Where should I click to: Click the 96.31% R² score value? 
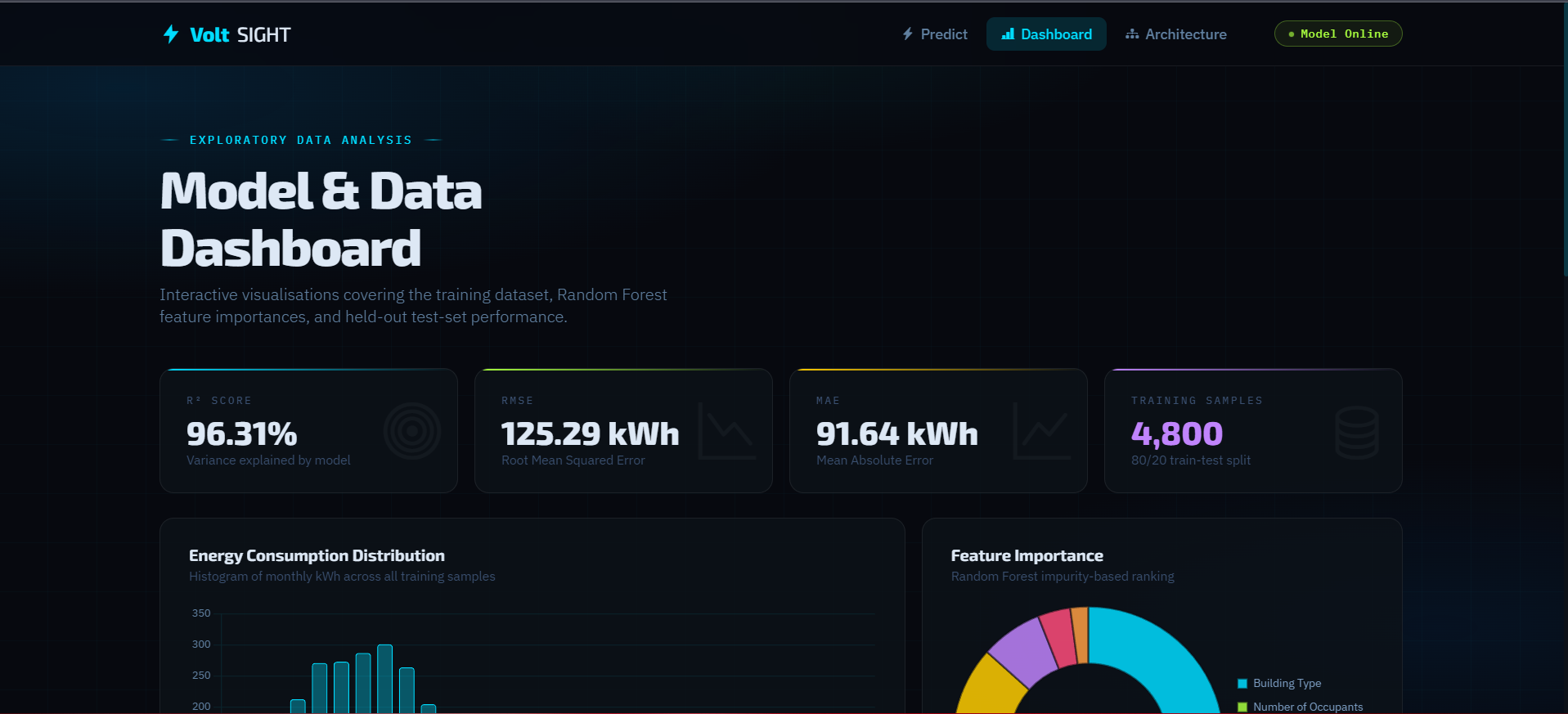pos(241,433)
